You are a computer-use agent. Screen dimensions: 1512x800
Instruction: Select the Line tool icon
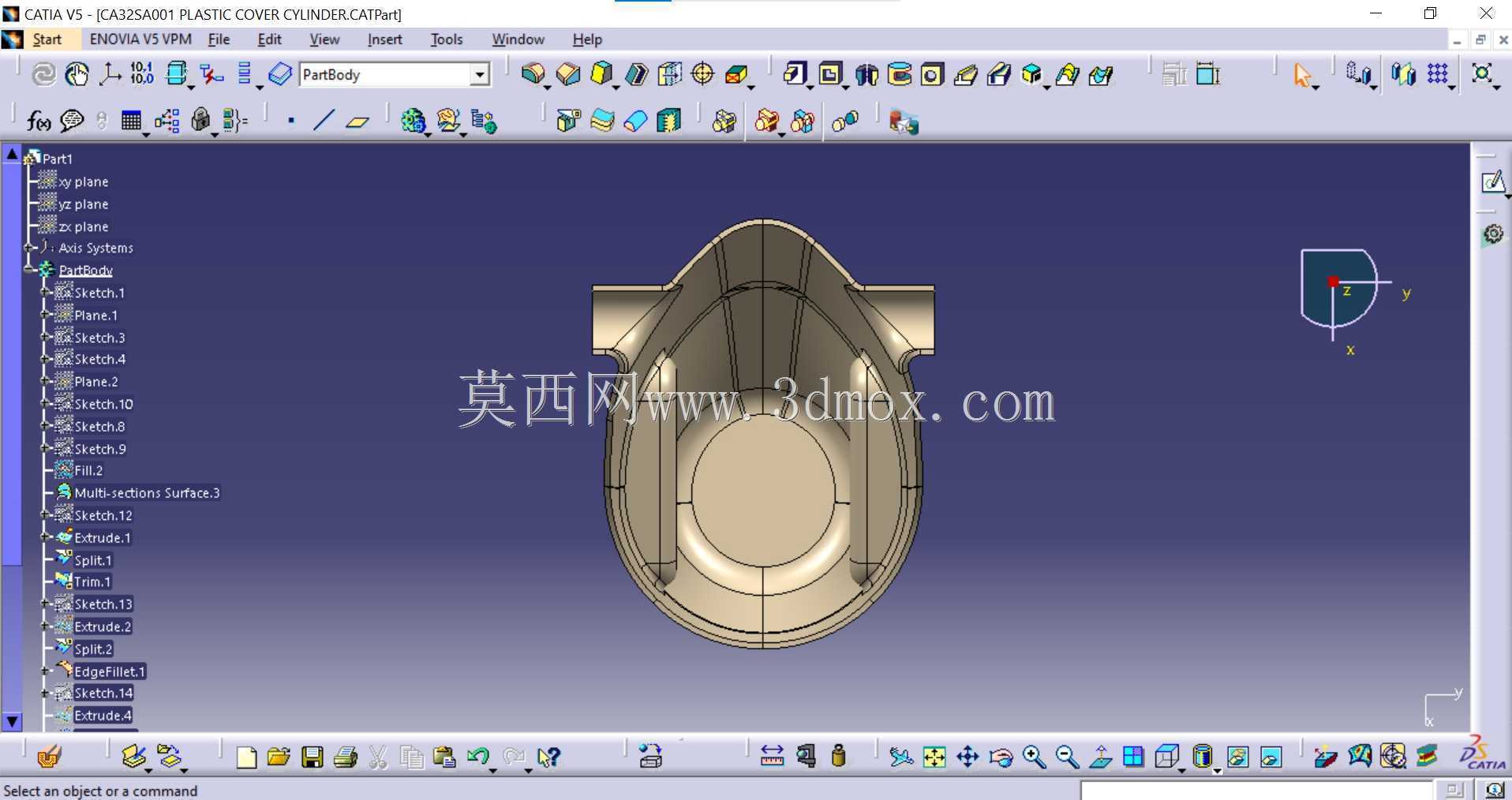[324, 121]
